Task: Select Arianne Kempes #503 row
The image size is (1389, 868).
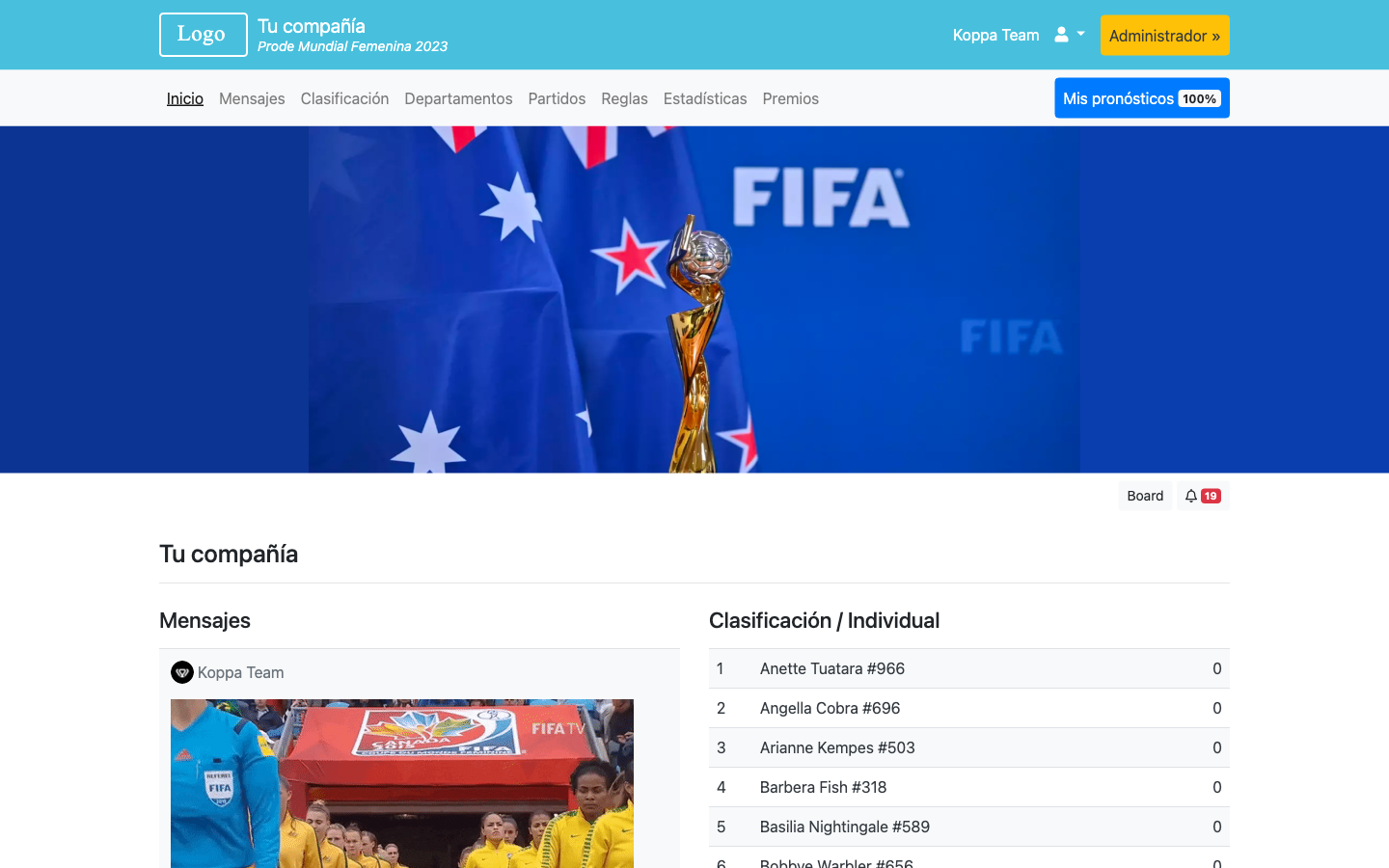Action: coord(969,747)
